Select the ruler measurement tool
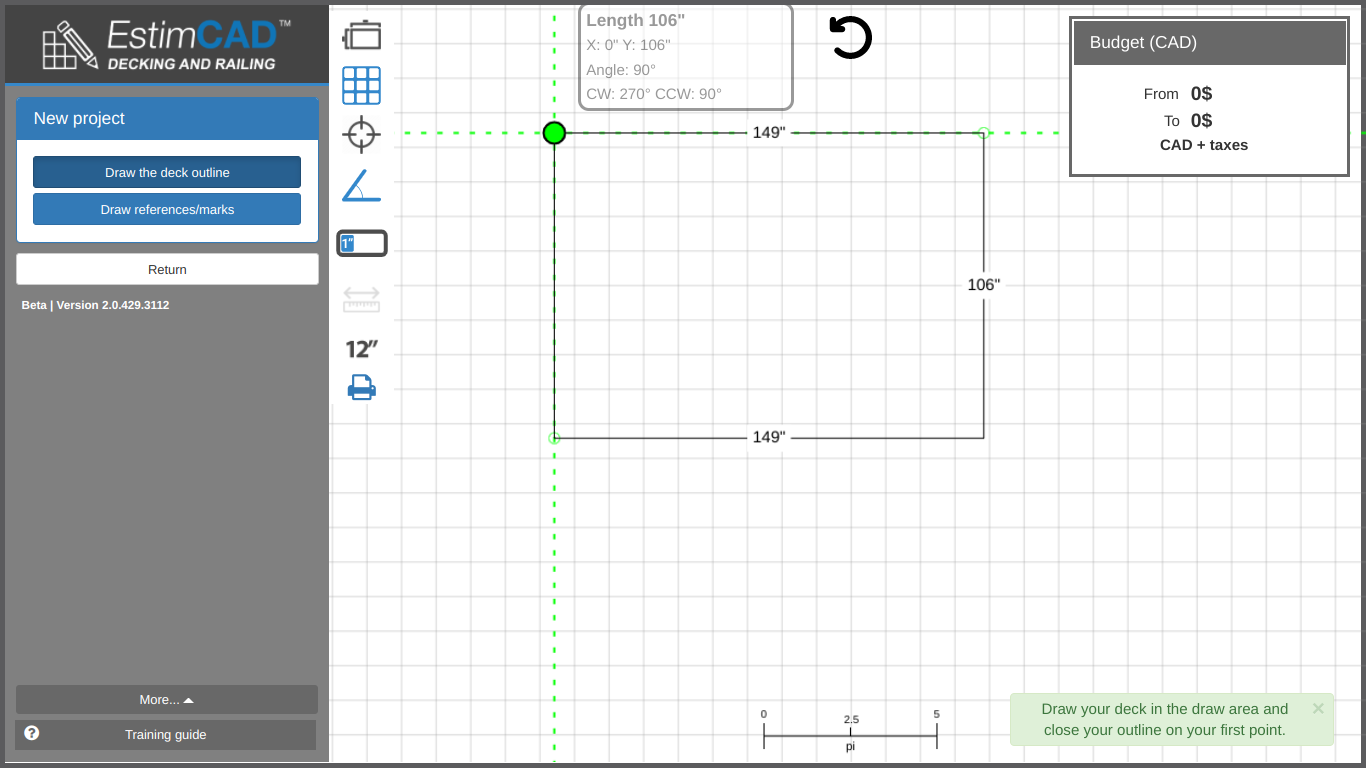Viewport: 1366px width, 768px height. pyautogui.click(x=361, y=299)
